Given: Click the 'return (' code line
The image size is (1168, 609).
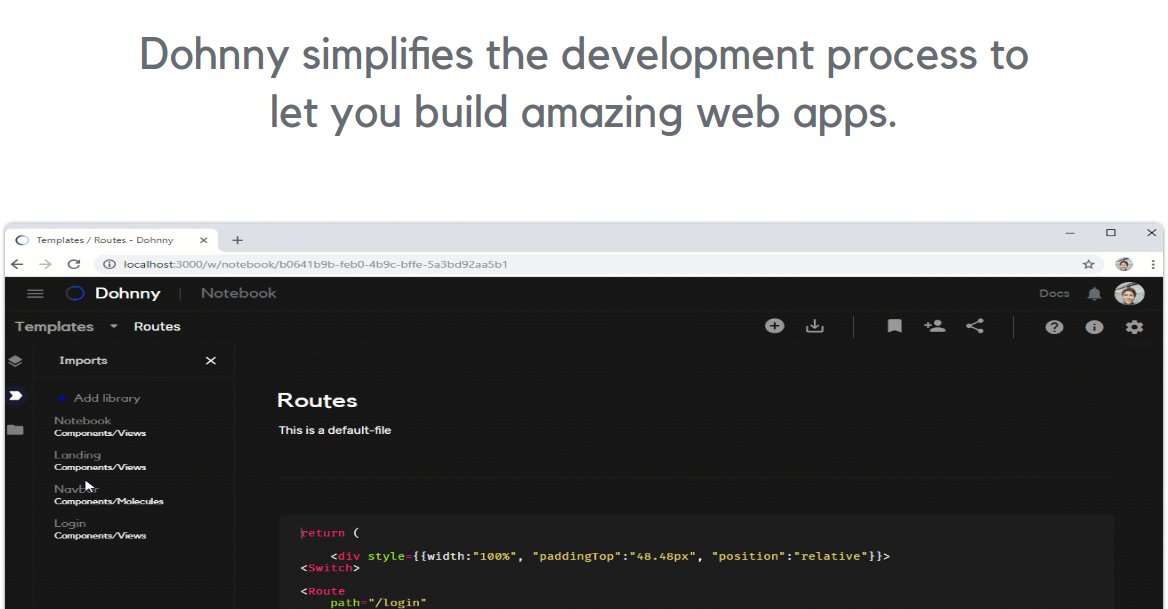Looking at the screenshot, I should 330,533.
